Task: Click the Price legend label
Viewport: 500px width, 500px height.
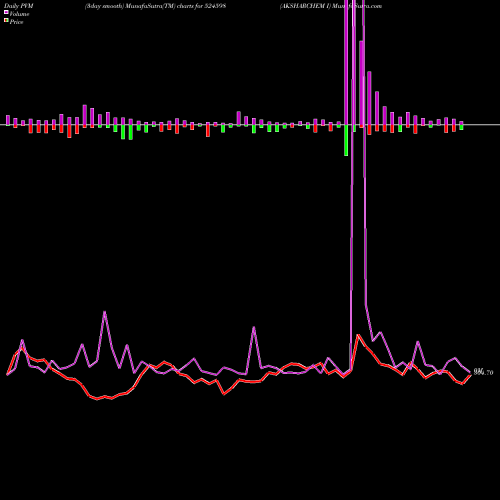Action: pyautogui.click(x=16, y=22)
